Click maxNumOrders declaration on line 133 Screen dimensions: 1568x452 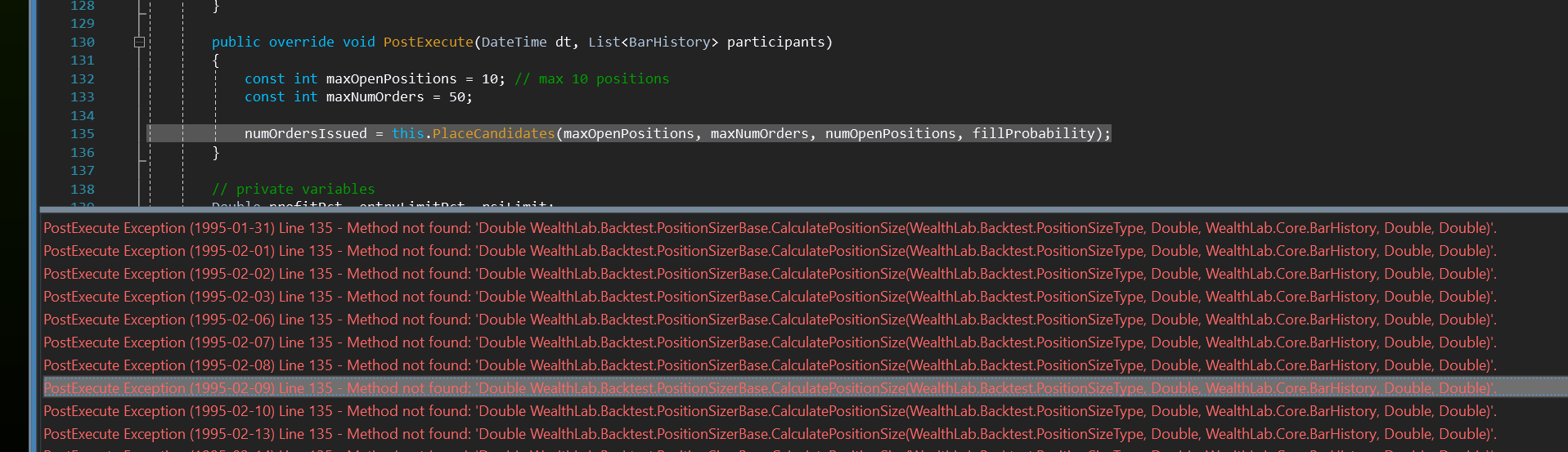coord(375,97)
